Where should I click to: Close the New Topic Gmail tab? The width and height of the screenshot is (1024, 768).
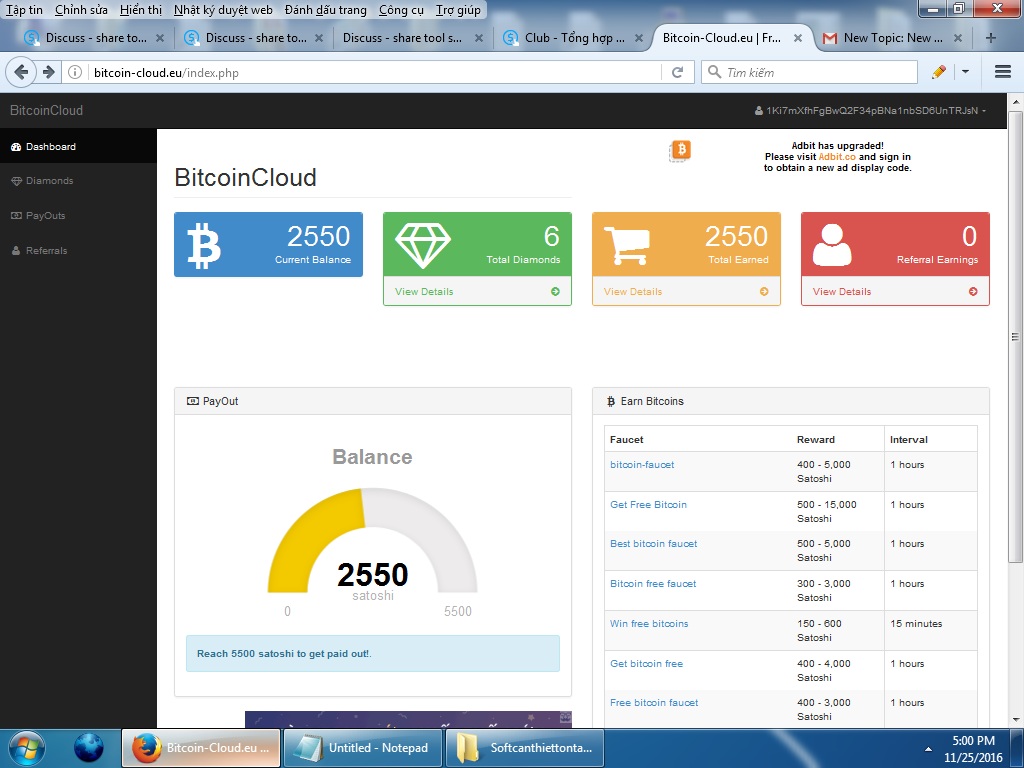957,38
